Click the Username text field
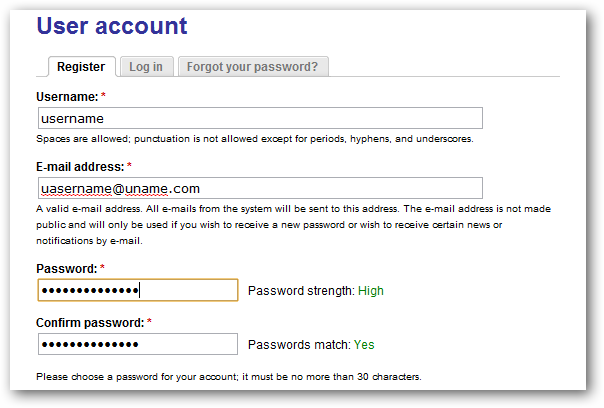Viewport: 604px width, 408px height. [260, 118]
